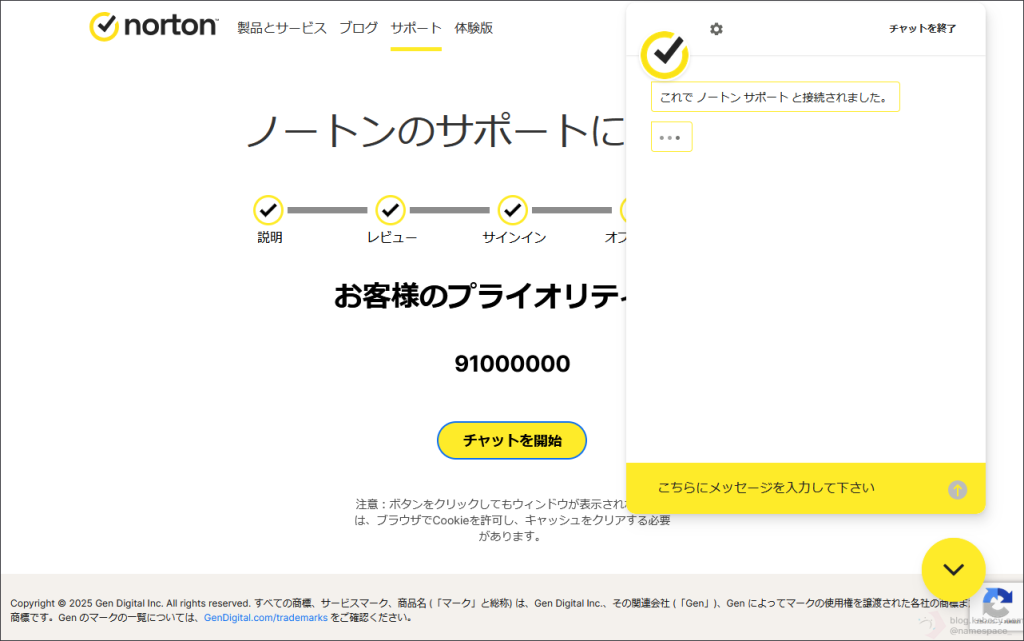
Task: Collapse the chat with the yellow chevron button
Action: pos(953,569)
